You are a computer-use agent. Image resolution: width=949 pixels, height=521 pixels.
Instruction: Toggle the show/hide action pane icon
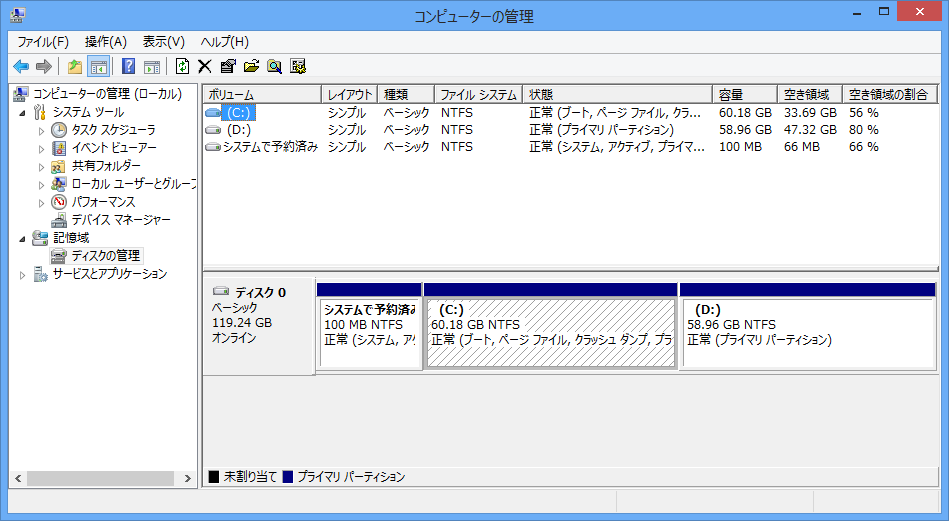[x=152, y=67]
